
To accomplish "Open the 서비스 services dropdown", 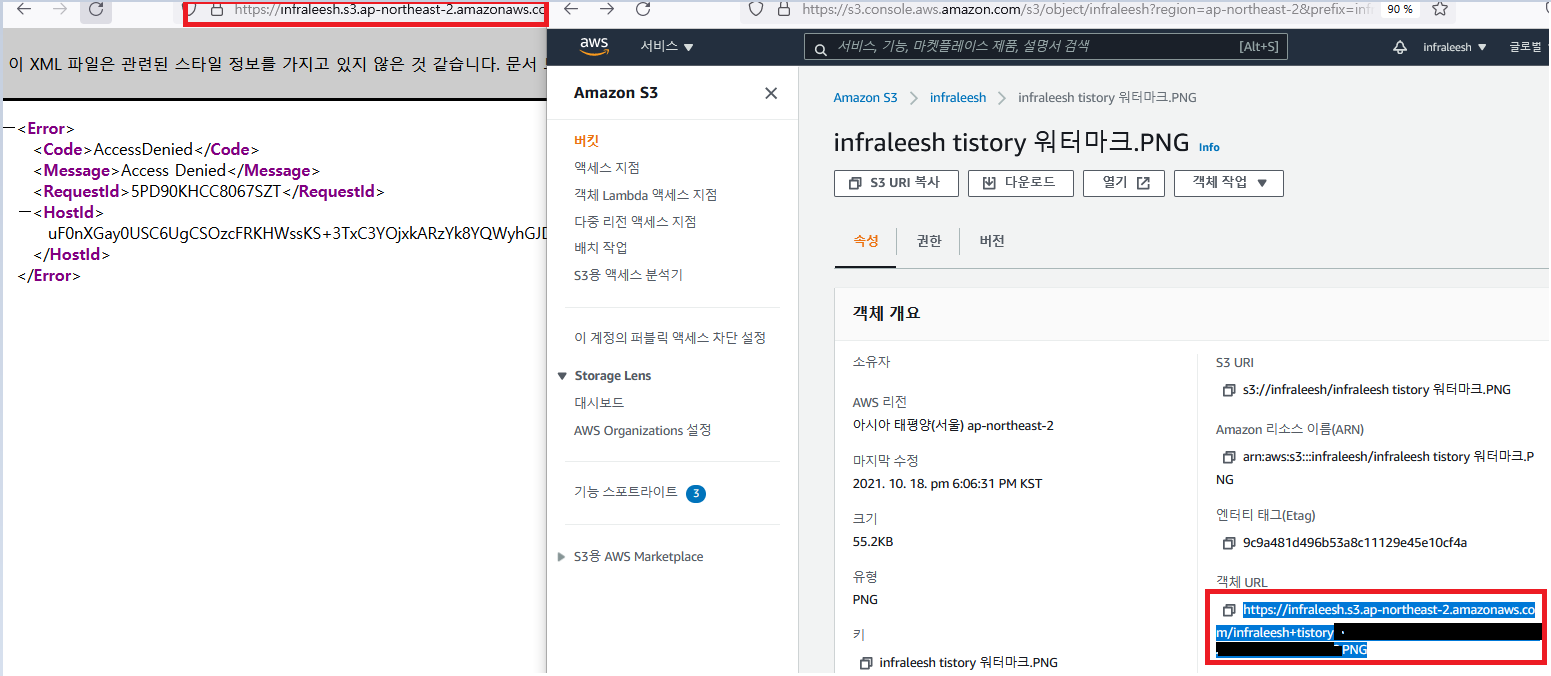I will coord(667,47).
